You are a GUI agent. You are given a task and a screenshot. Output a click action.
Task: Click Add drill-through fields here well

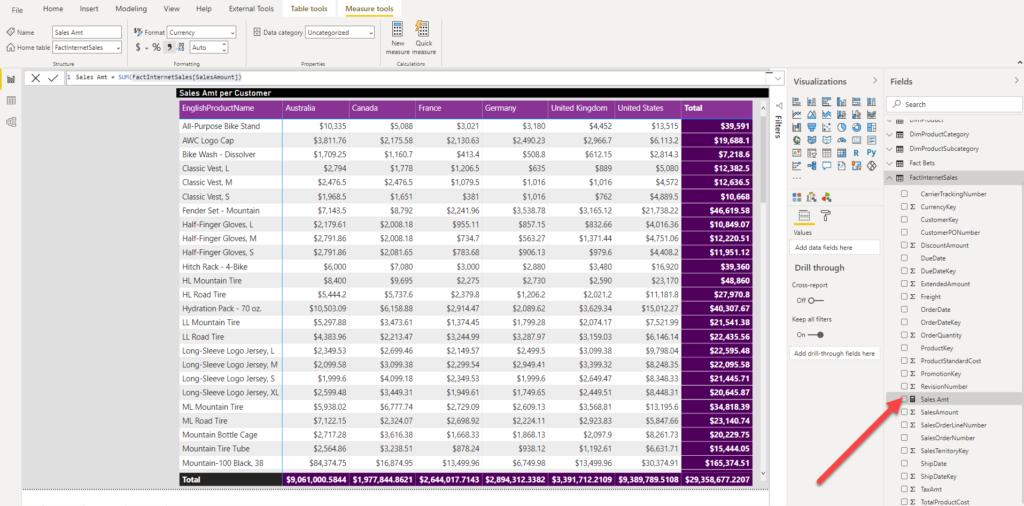(835, 353)
